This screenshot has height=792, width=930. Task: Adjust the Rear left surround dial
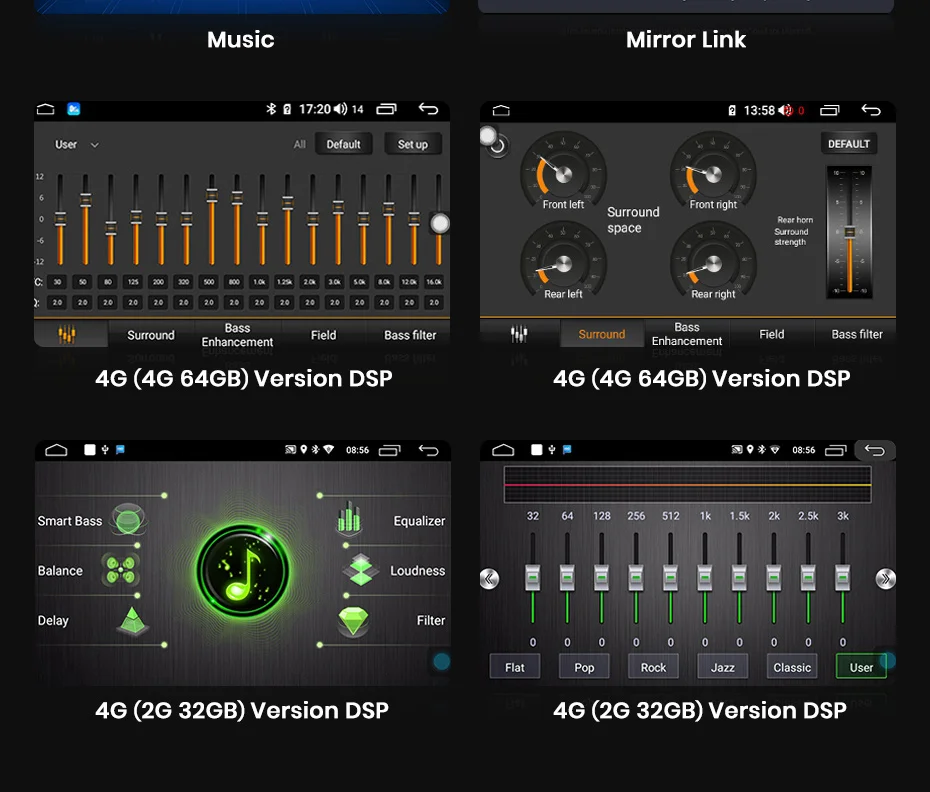click(x=563, y=263)
